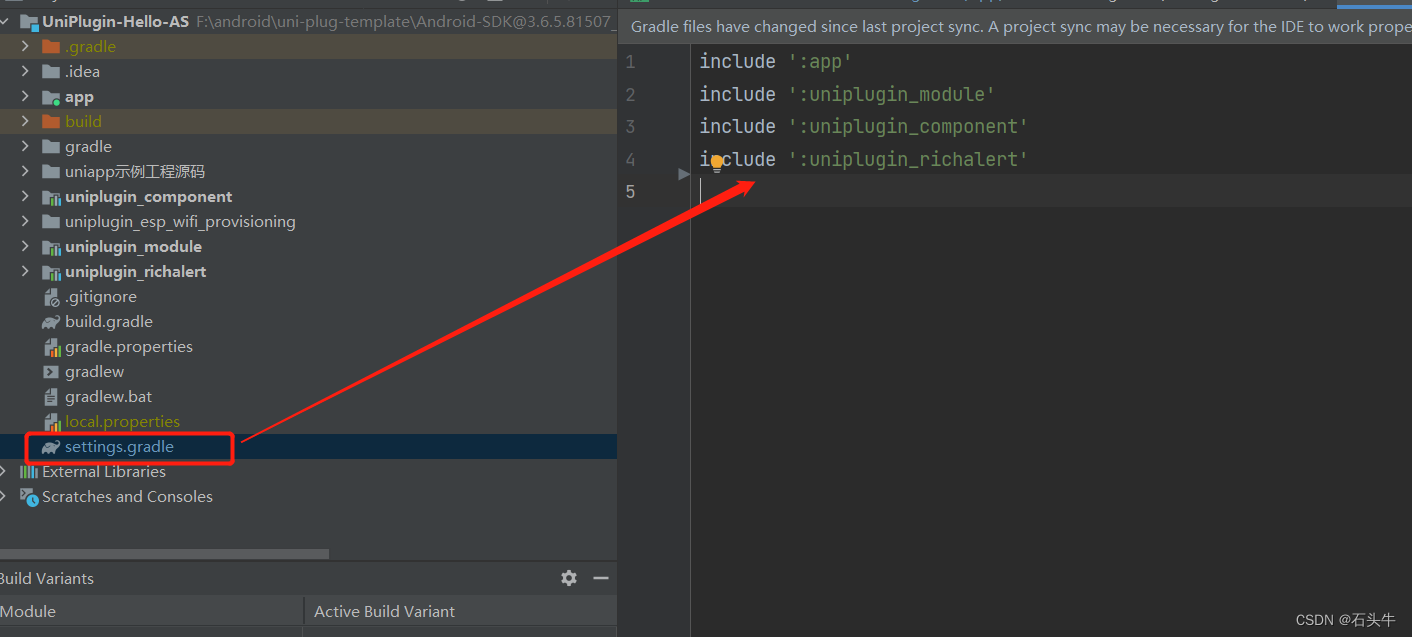Click the line include ':uniplugin_component'
This screenshot has width=1412, height=637.
tap(864, 126)
